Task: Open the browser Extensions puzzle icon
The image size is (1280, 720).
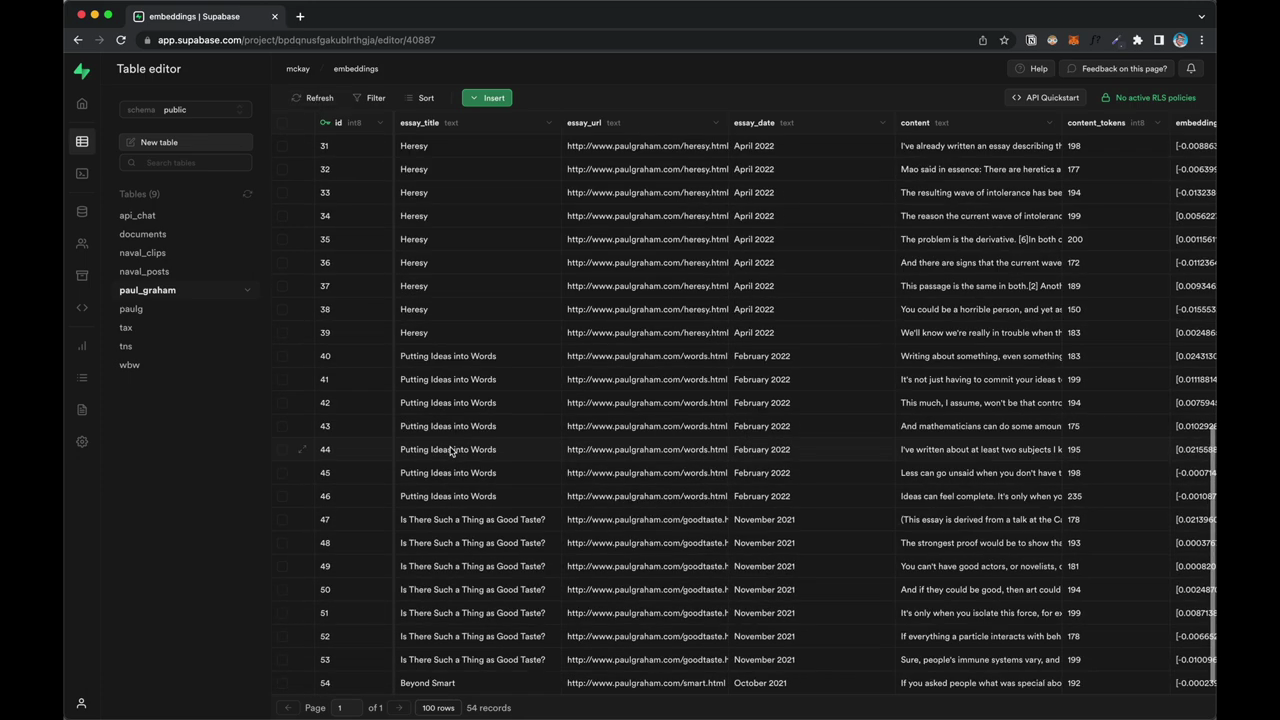Action: 1137,40
